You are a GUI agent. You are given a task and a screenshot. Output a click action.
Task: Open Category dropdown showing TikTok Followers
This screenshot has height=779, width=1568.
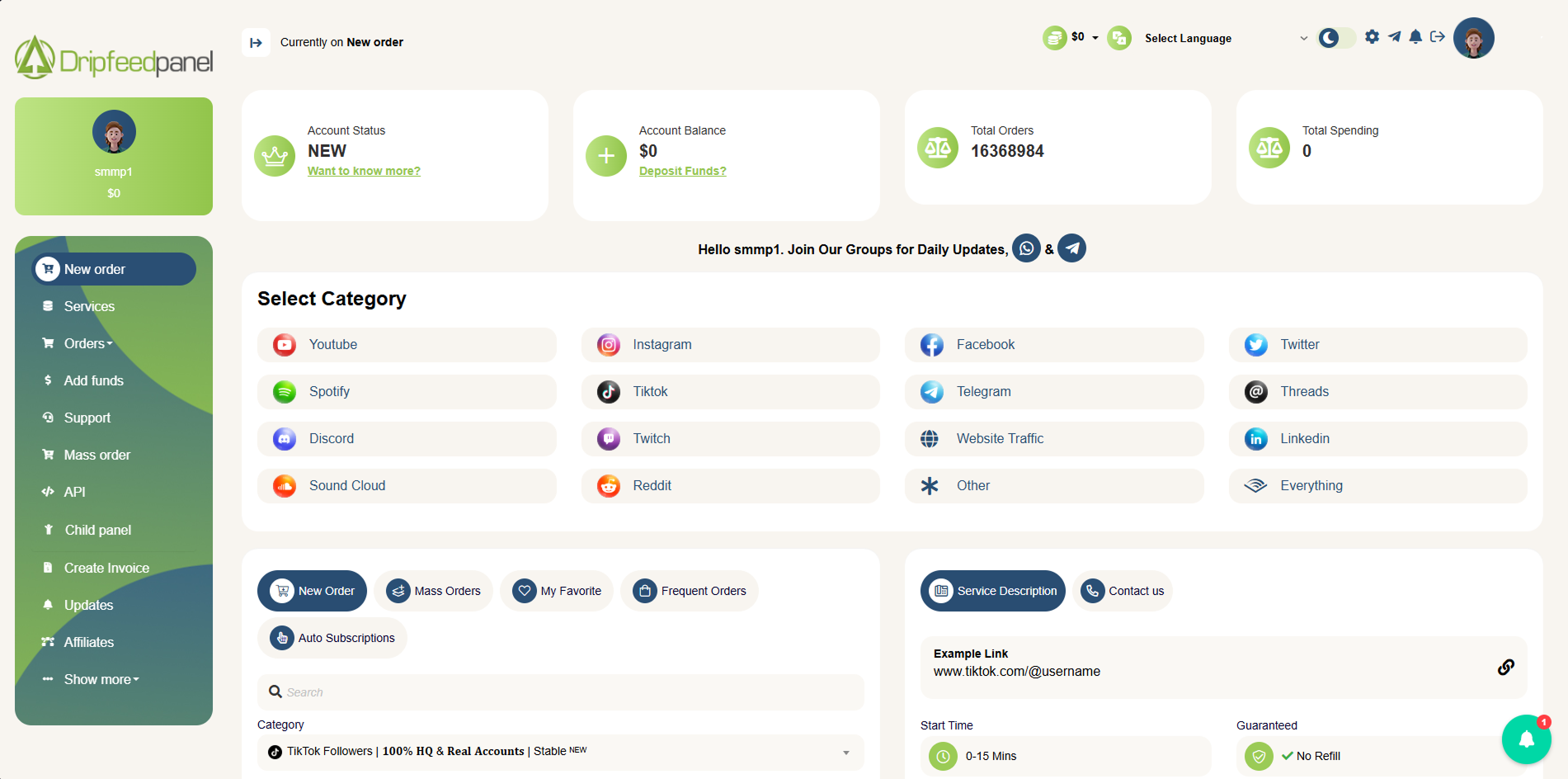pos(561,752)
